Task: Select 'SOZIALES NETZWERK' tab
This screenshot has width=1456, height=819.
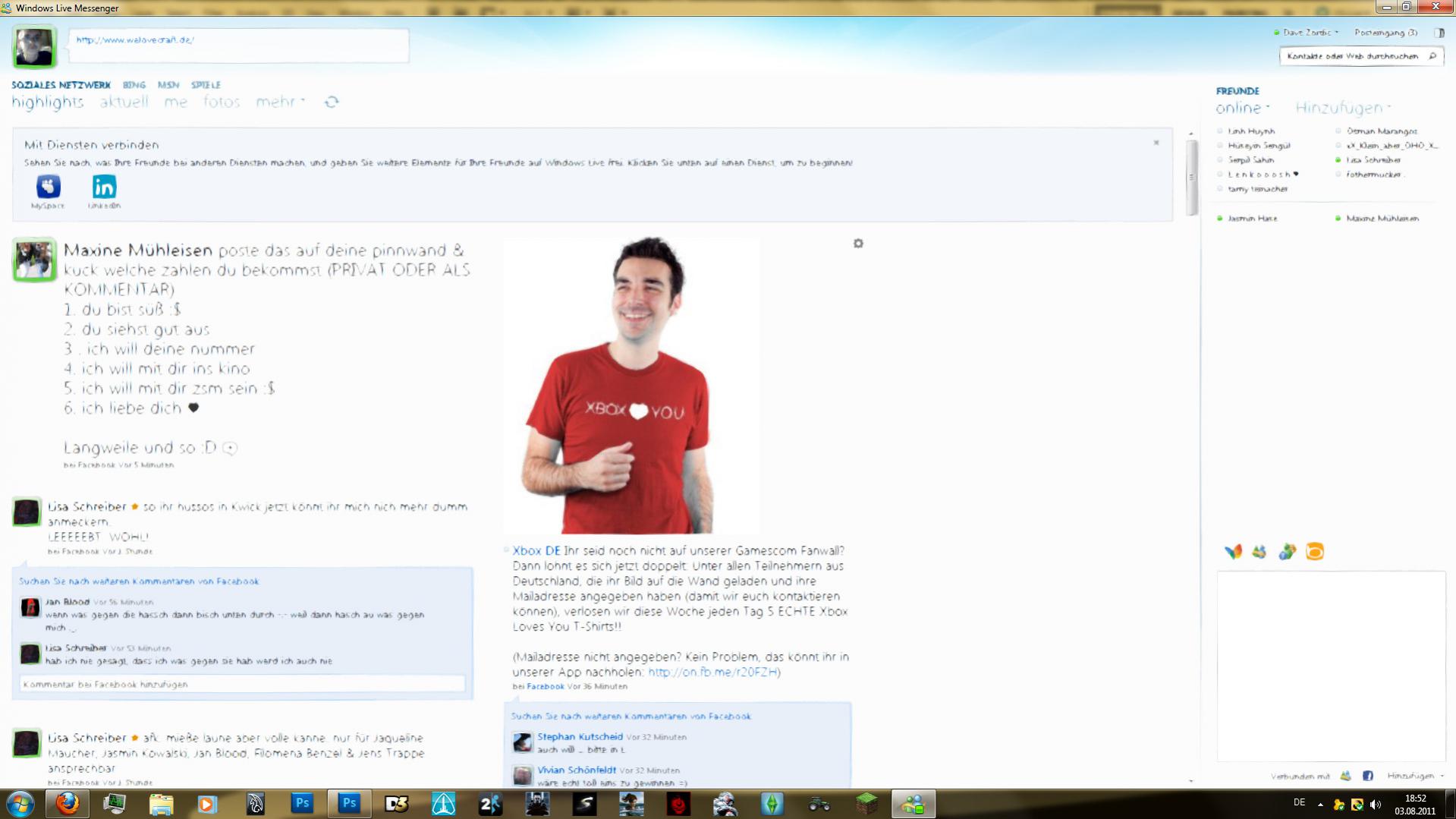Action: click(x=61, y=85)
